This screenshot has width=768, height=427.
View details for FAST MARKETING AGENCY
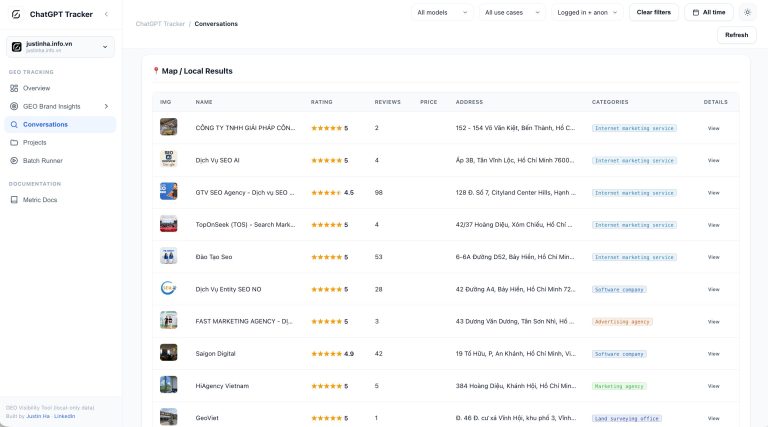(714, 322)
